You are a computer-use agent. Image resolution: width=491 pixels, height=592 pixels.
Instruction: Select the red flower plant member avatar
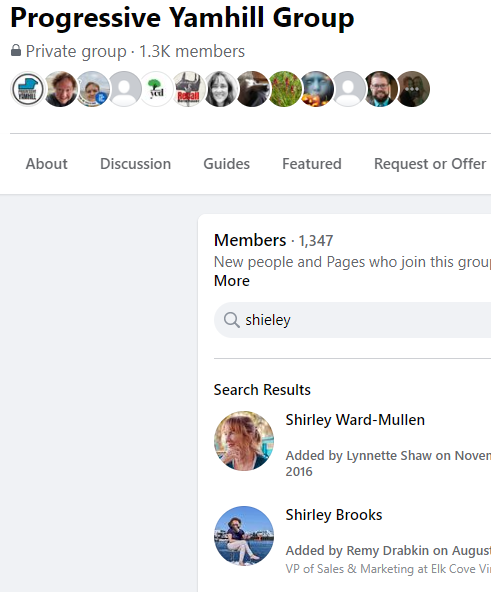284,89
